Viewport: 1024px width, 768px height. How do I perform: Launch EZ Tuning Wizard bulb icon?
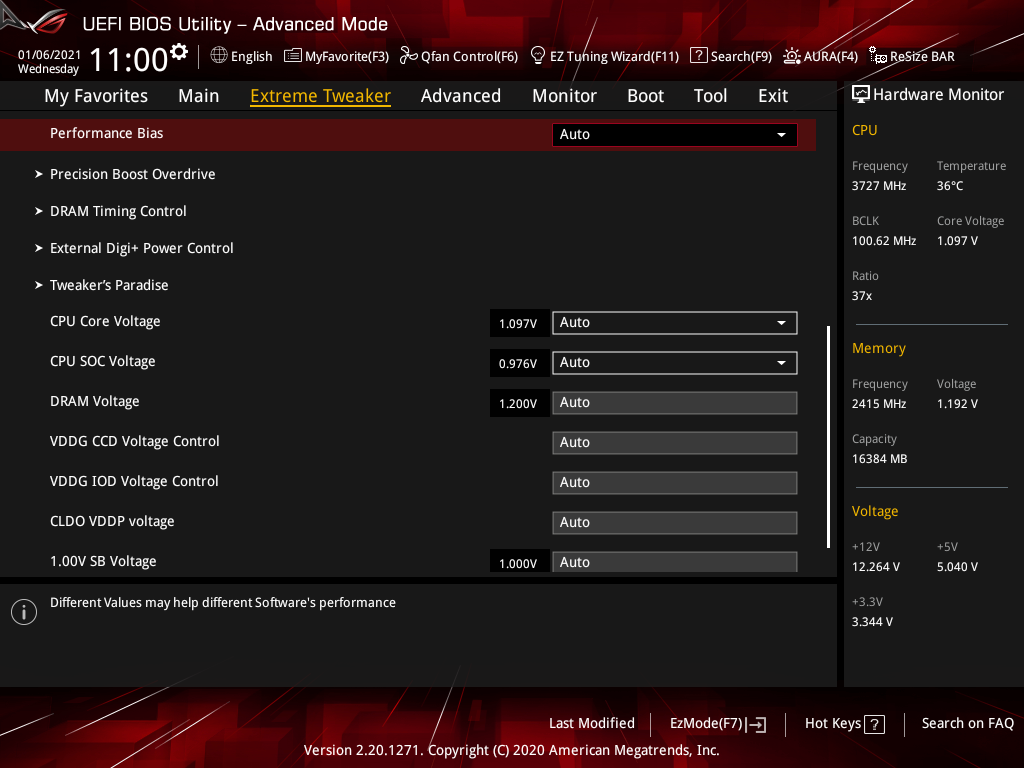[538, 56]
